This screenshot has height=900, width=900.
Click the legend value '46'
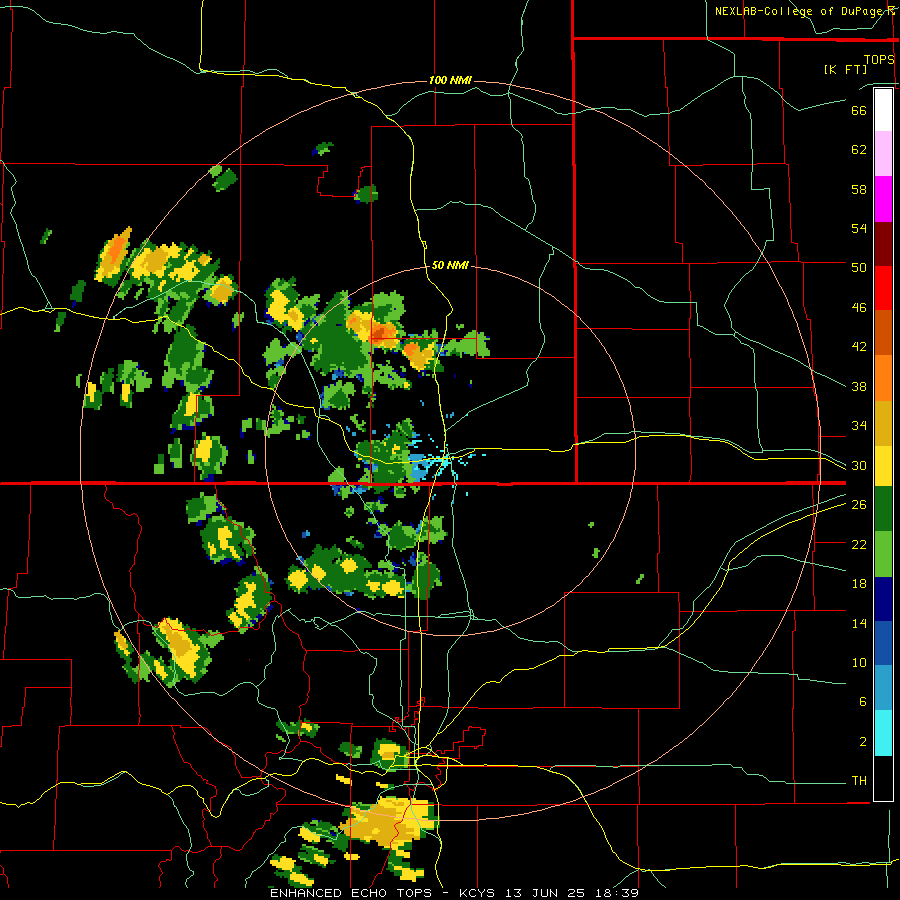click(859, 308)
